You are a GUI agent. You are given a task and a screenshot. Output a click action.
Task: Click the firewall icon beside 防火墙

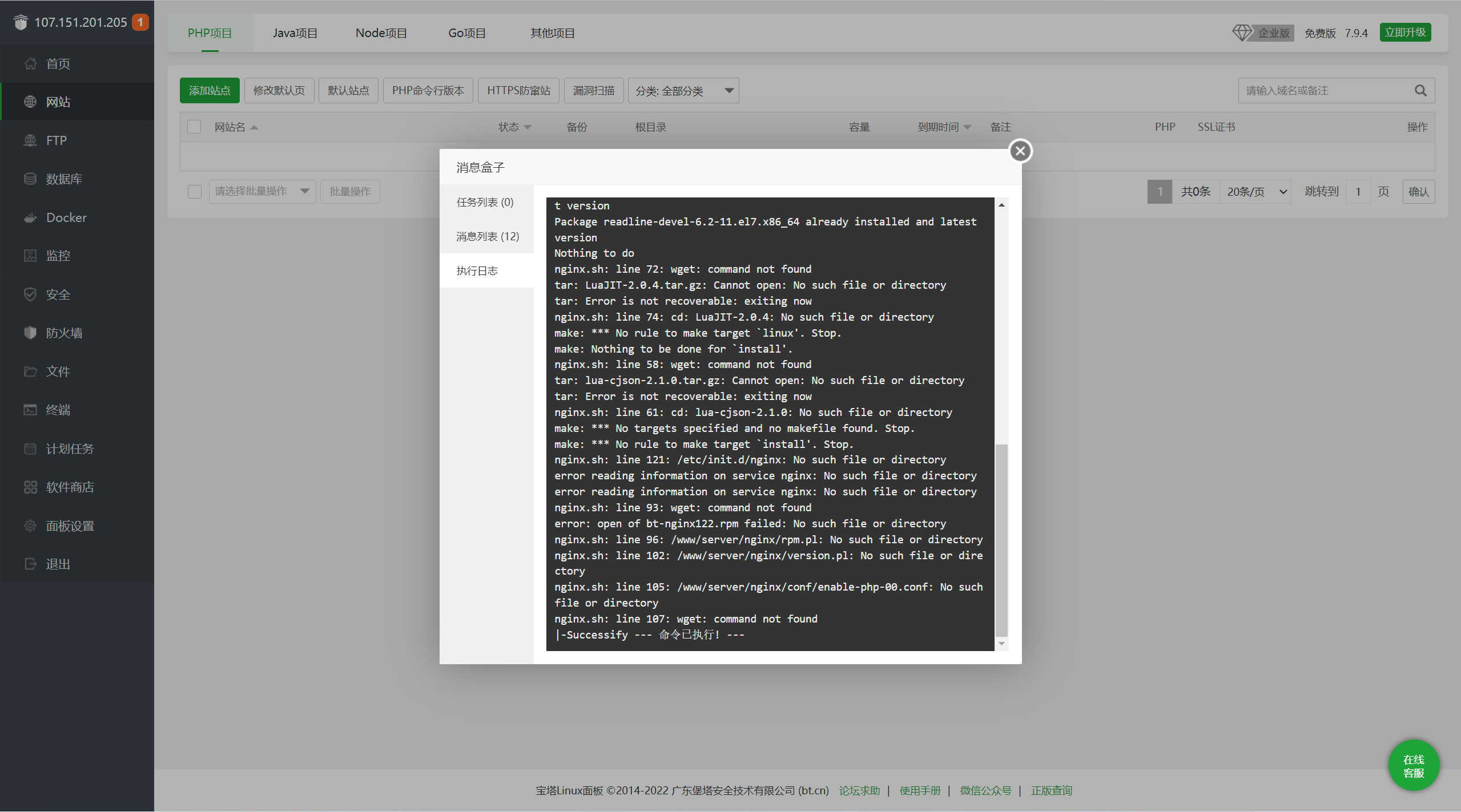(30, 333)
